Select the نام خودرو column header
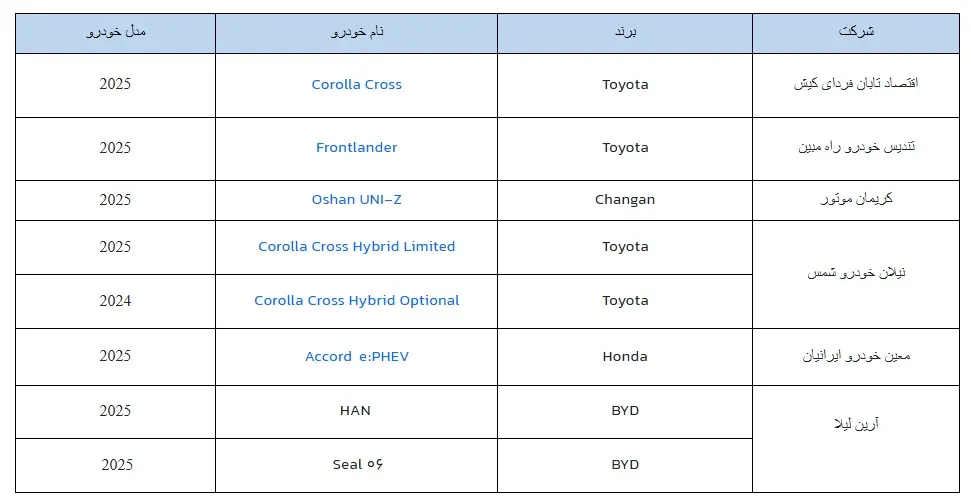The height and width of the screenshot is (499, 971). (x=356, y=33)
